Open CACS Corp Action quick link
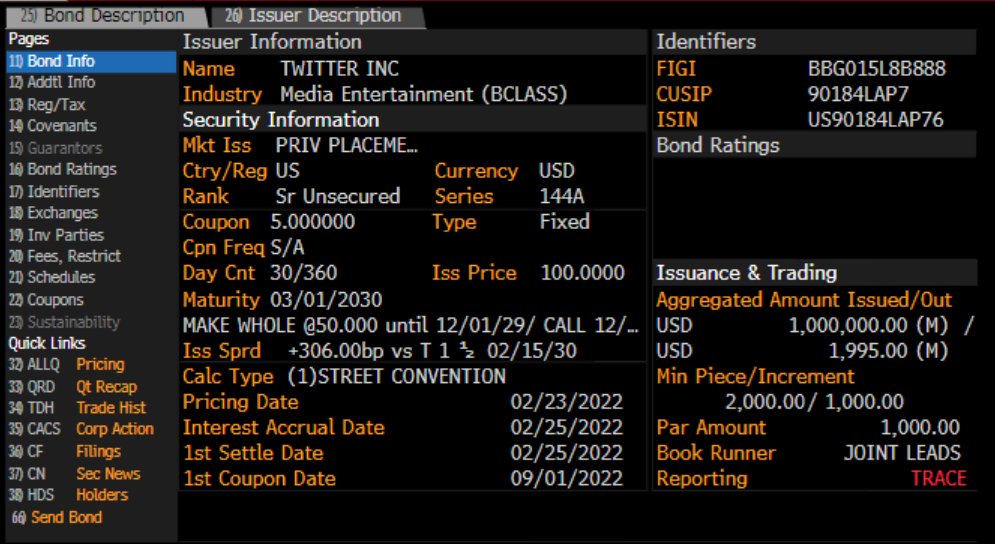 tap(81, 429)
